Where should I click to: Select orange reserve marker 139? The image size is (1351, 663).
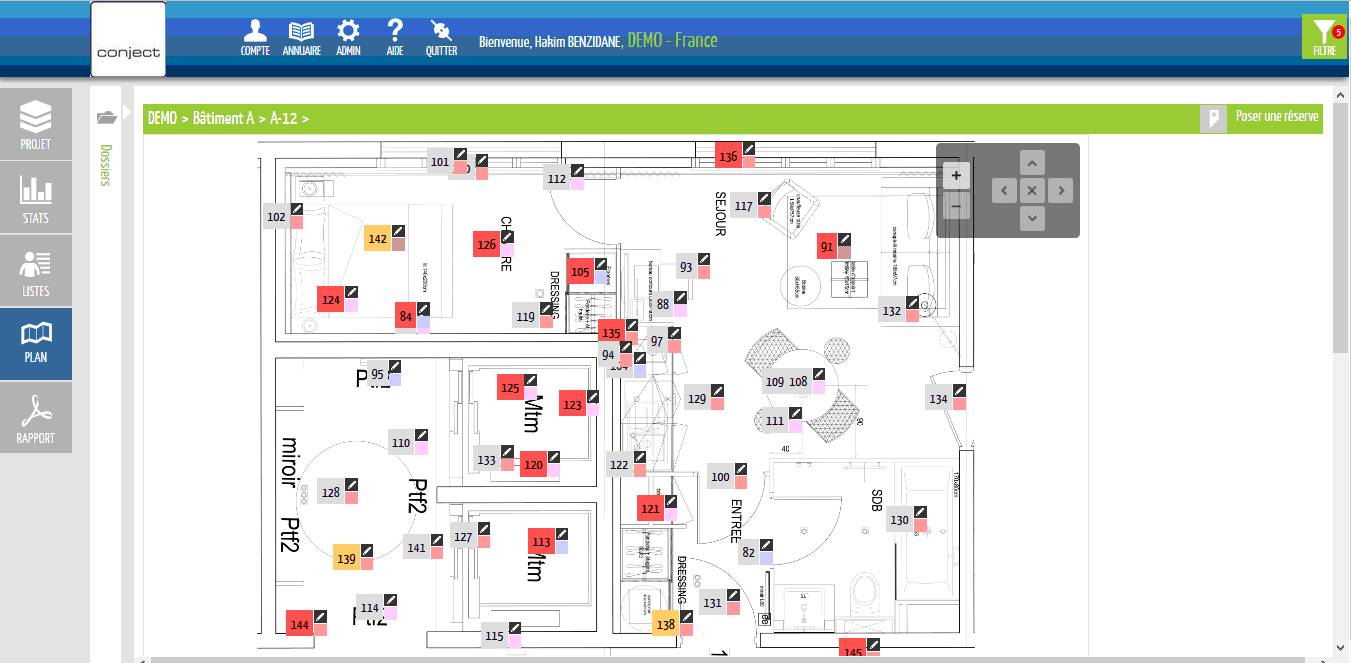coord(346,558)
